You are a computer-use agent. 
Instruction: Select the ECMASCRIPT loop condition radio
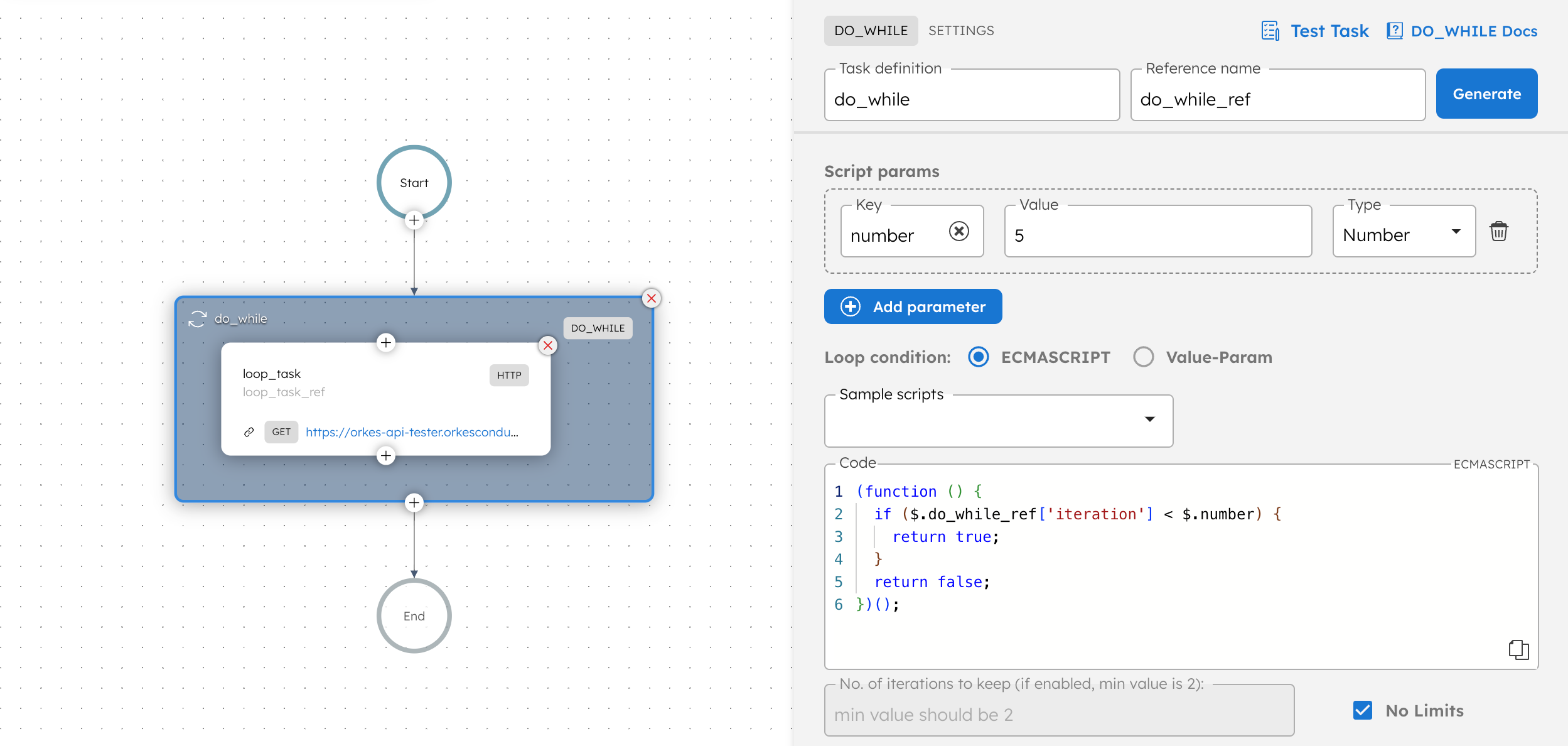click(x=978, y=357)
